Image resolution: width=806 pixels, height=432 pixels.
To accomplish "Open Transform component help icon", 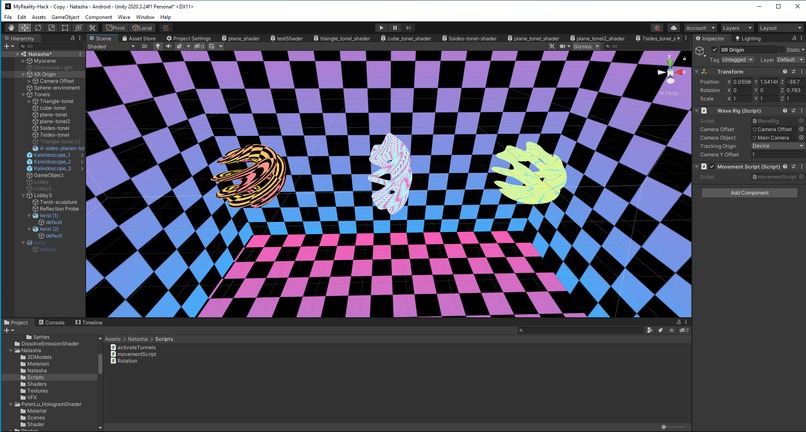I will coord(785,72).
